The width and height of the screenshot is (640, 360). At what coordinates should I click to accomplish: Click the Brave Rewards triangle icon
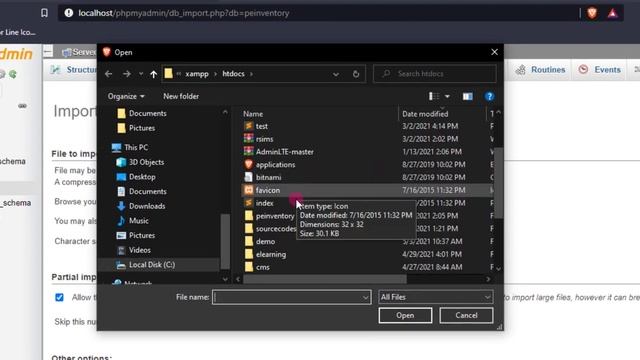tap(613, 13)
